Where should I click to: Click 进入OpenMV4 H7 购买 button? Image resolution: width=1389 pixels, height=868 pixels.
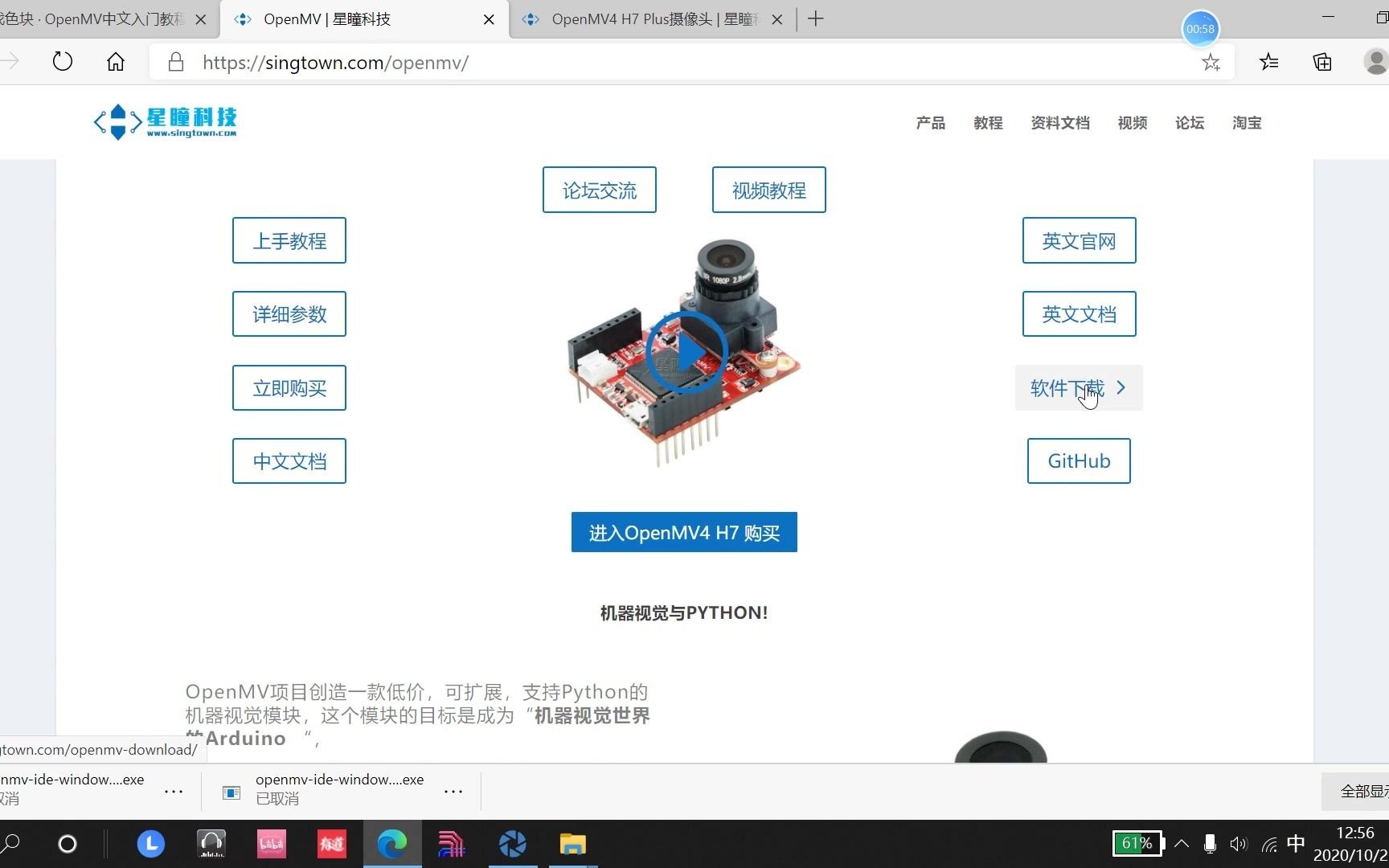click(x=684, y=532)
